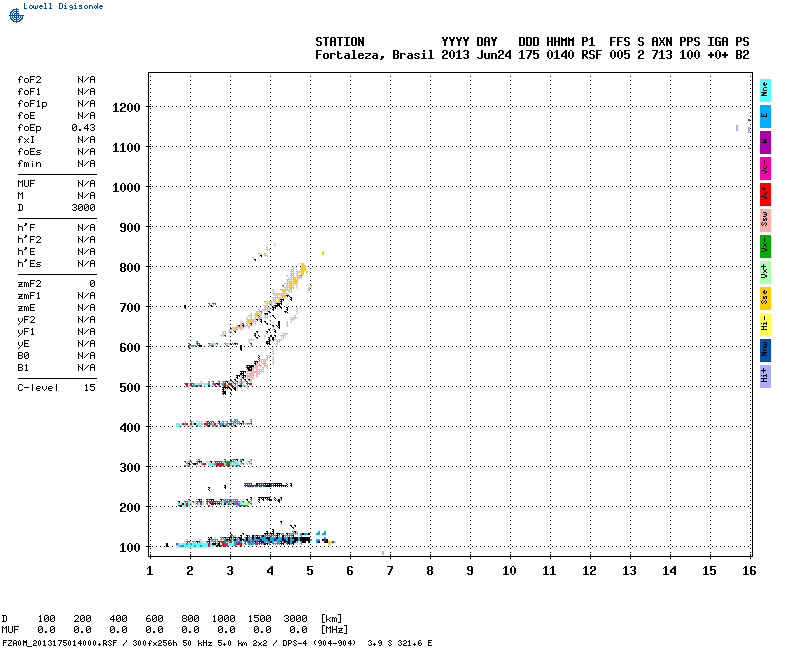Select the 10 MHz frequency axis label
This screenshot has width=800, height=650.
point(509,571)
